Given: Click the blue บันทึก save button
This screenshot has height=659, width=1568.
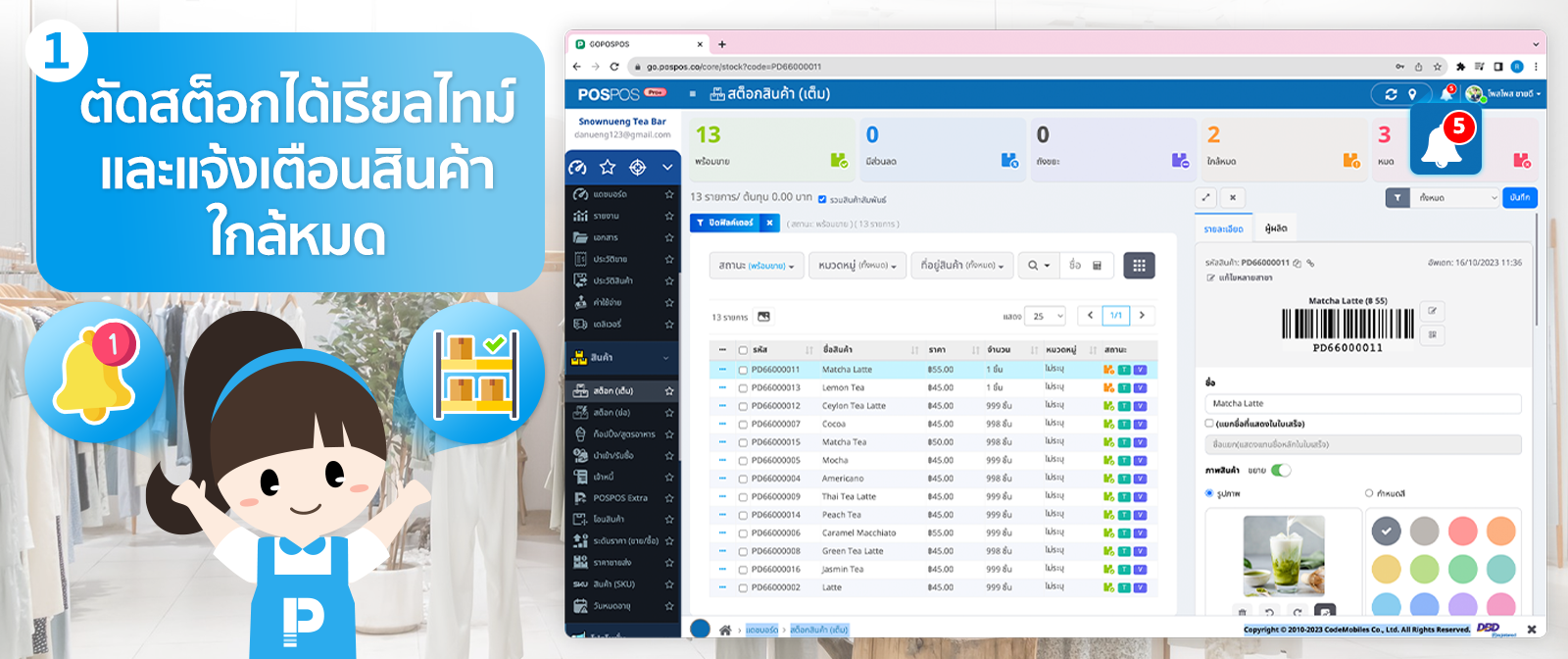Looking at the screenshot, I should click(1520, 198).
